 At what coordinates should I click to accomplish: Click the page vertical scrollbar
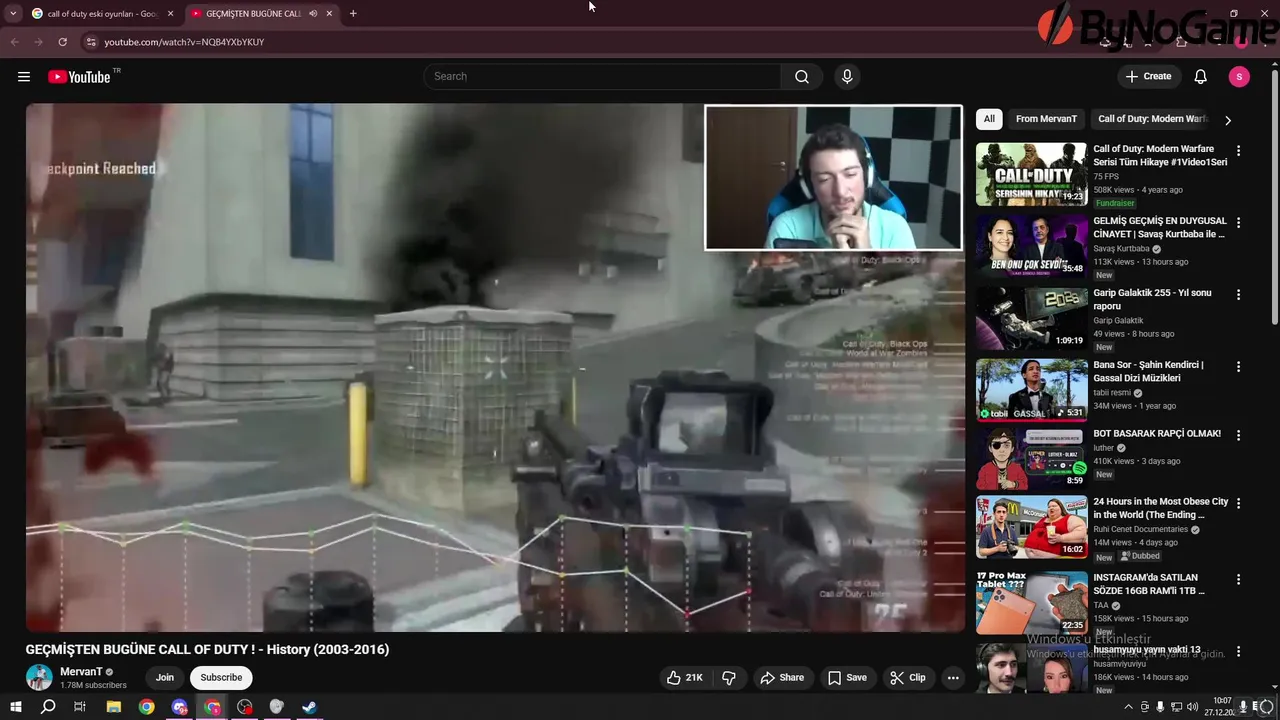pyautogui.click(x=1274, y=195)
